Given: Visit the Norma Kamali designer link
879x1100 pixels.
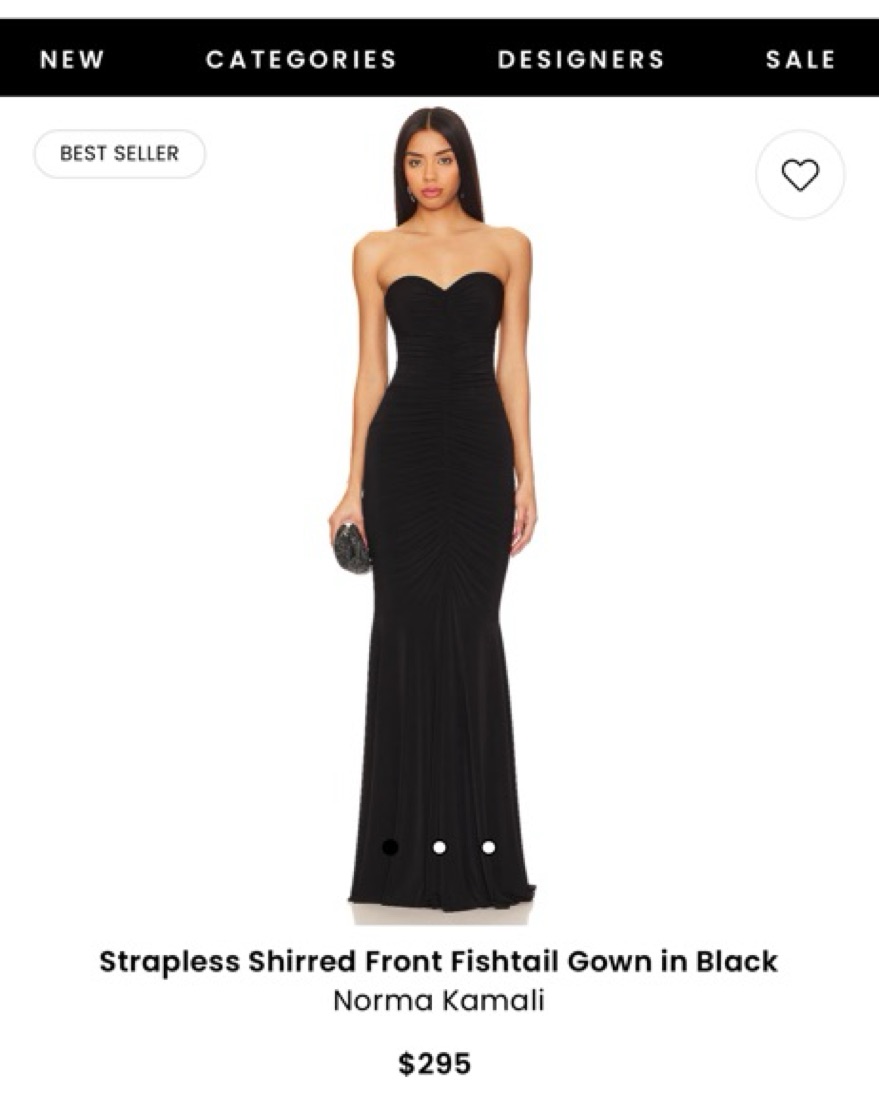Looking at the screenshot, I should 439,1000.
